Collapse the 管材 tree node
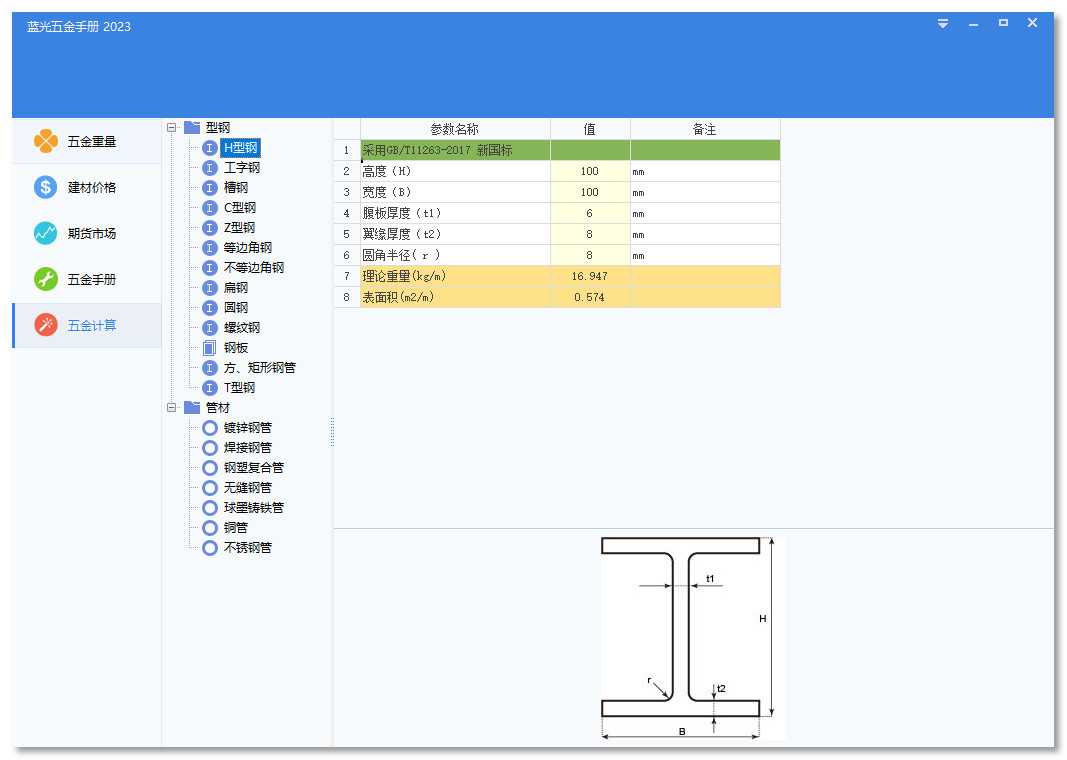The width and height of the screenshot is (1067, 760). 171,408
